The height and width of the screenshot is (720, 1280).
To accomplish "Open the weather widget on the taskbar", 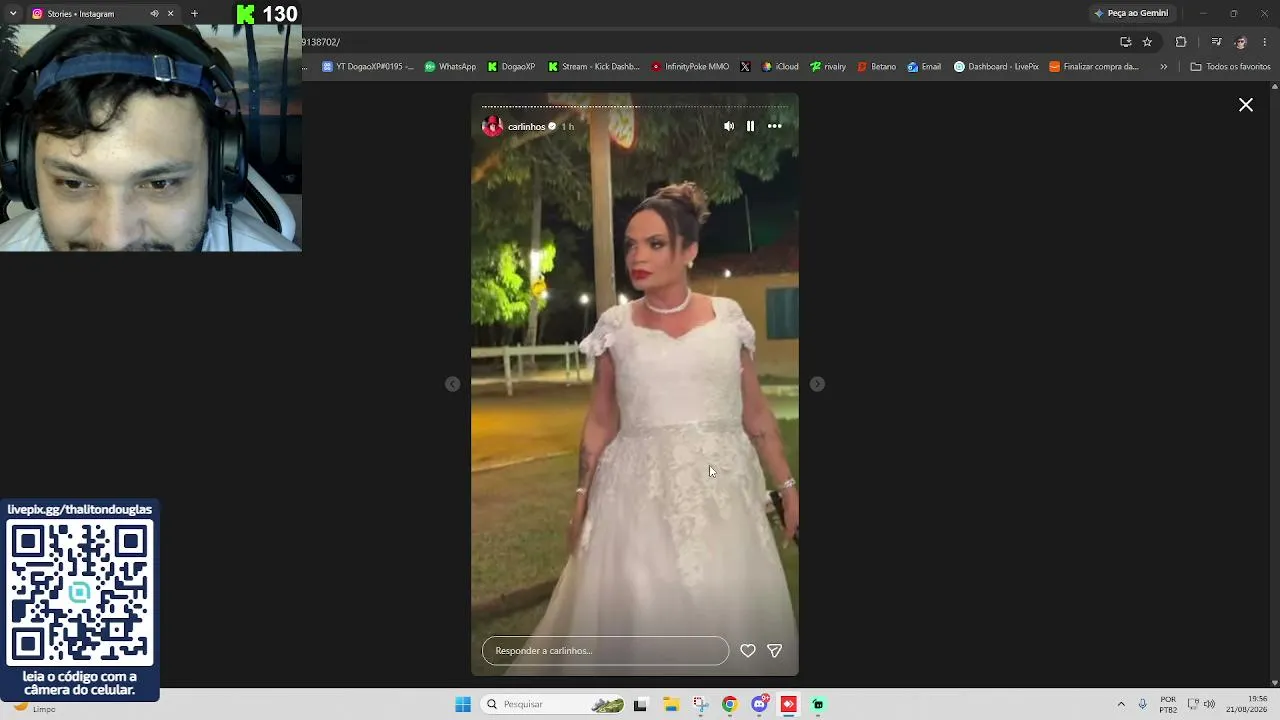I will [33, 706].
